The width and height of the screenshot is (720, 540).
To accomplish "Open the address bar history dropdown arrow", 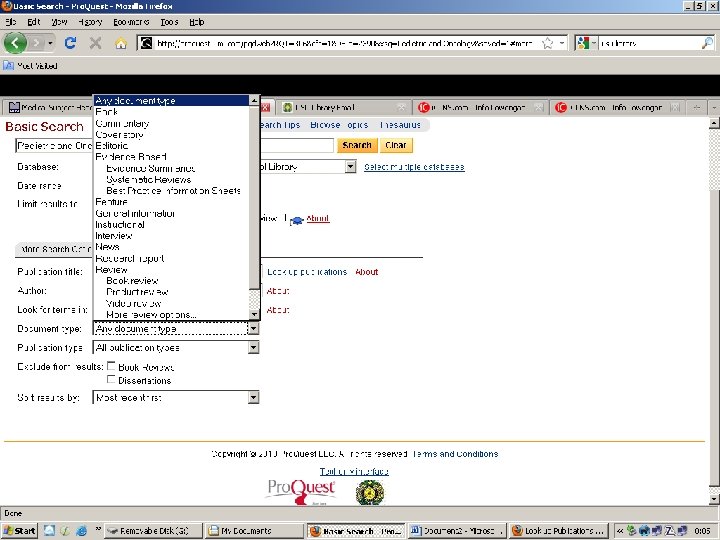I will pyautogui.click(x=562, y=43).
